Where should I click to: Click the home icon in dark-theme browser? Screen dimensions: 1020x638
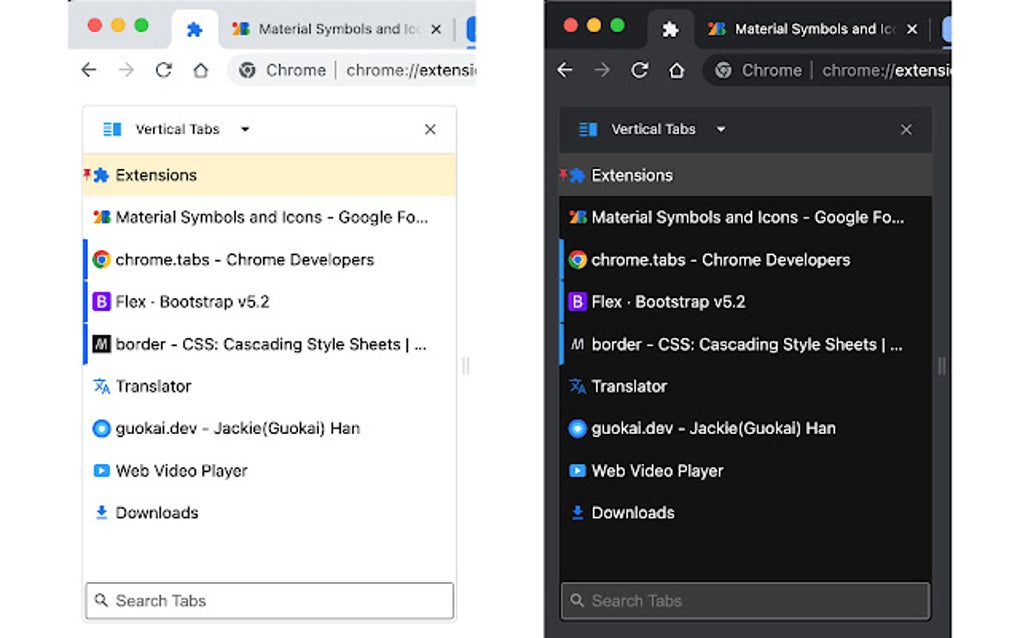[676, 70]
